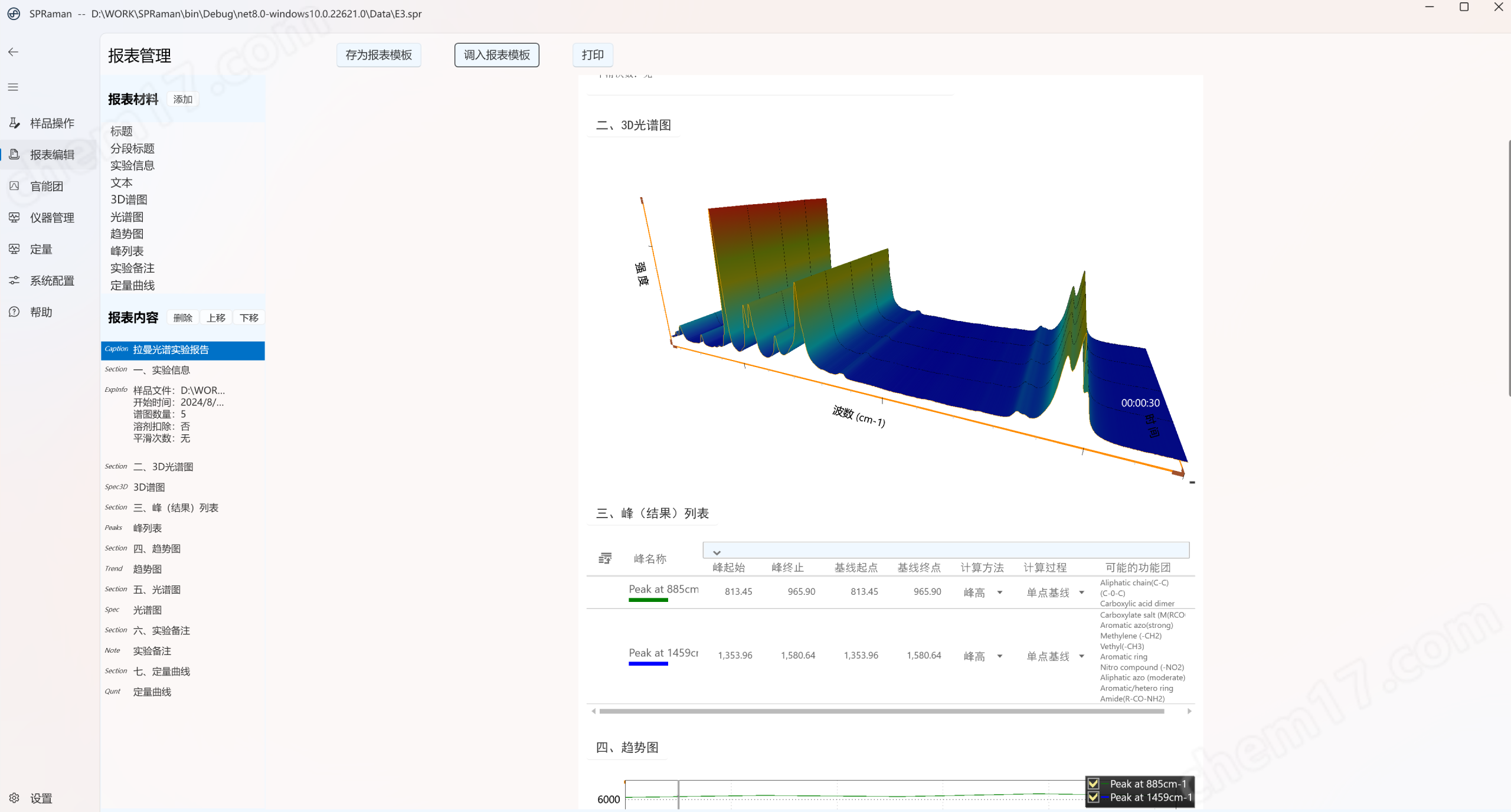Screen dimensions: 1511x812
Task: Click 打印 button
Action: coord(593,55)
